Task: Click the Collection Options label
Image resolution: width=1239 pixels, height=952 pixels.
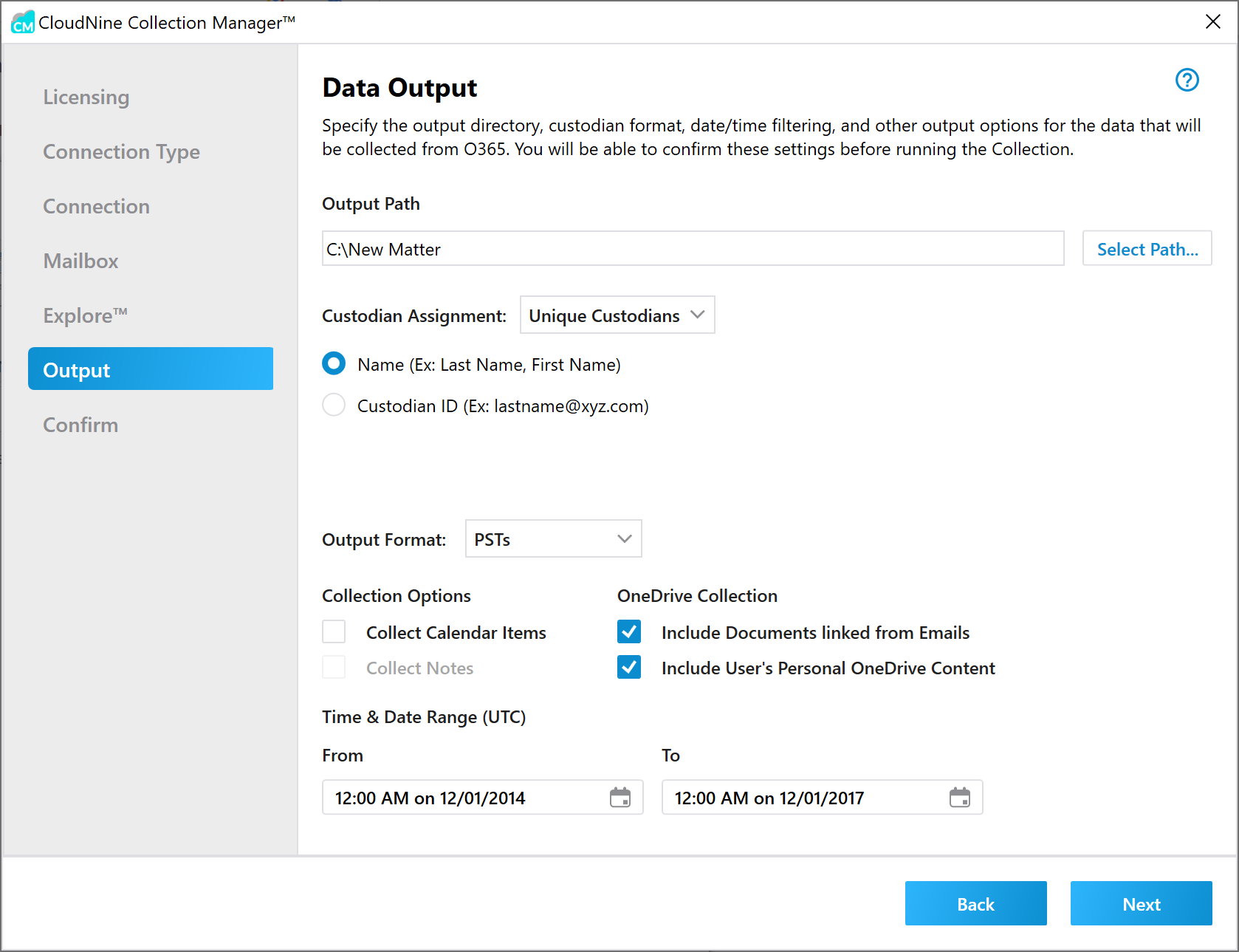Action: pyautogui.click(x=397, y=596)
